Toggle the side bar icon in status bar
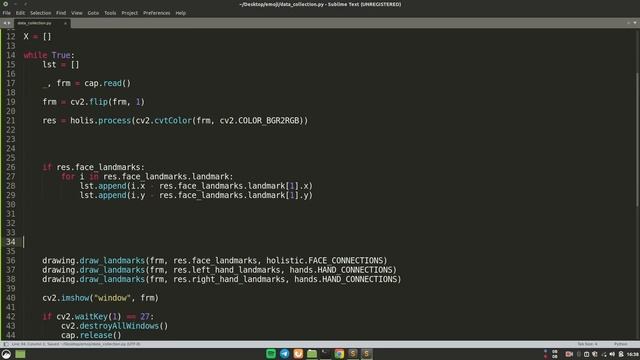 pyautogui.click(x=6, y=344)
